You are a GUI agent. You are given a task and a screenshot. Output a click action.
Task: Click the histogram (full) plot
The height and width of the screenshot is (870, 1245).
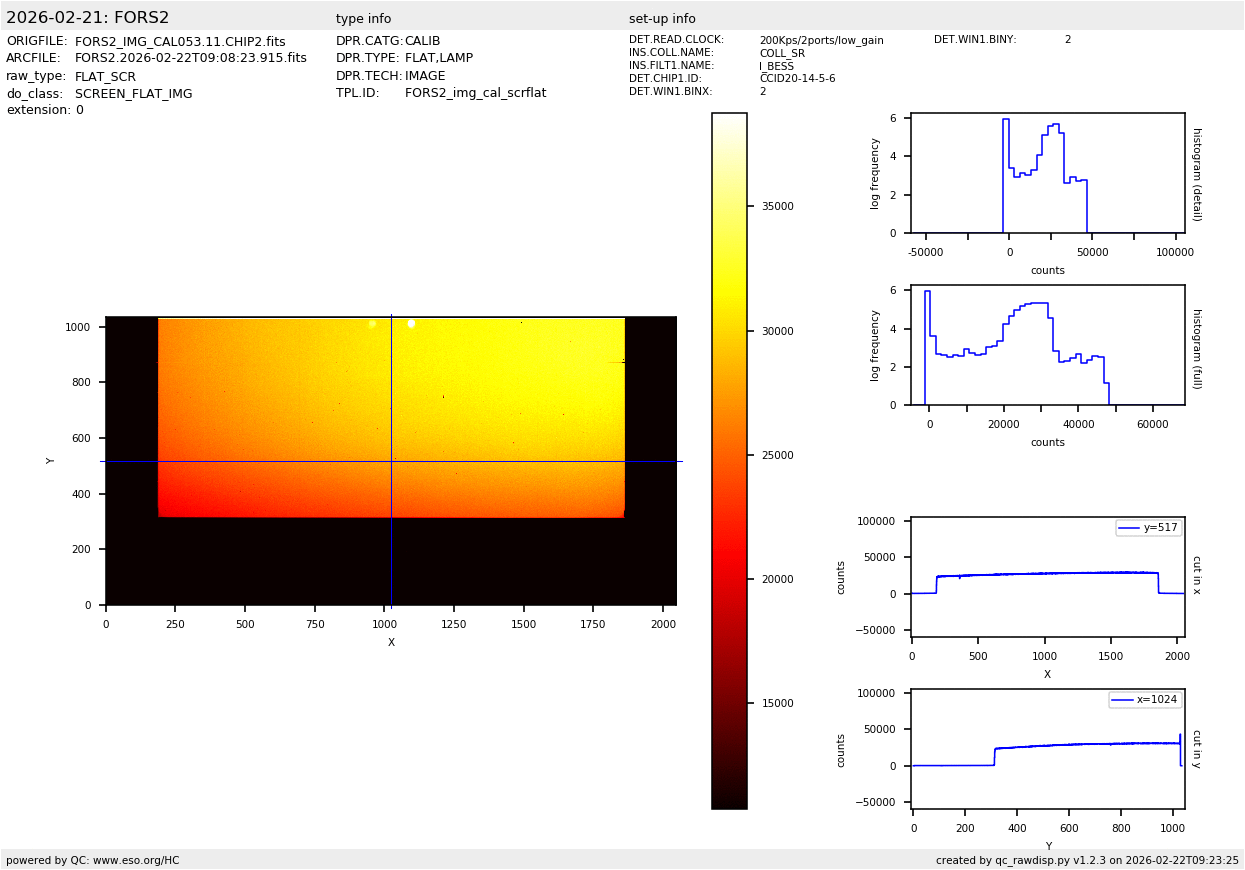pyautogui.click(x=1047, y=347)
